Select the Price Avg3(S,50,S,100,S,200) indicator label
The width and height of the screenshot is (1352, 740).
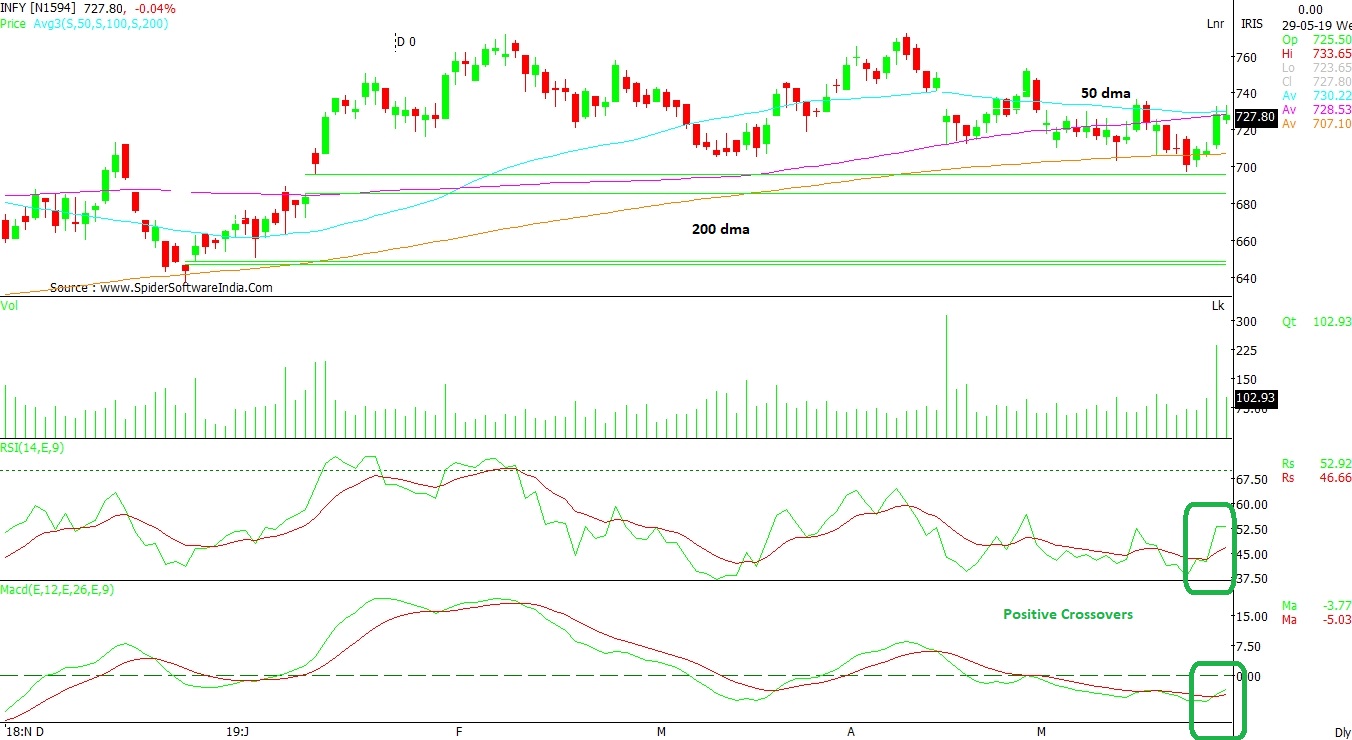click(x=84, y=22)
